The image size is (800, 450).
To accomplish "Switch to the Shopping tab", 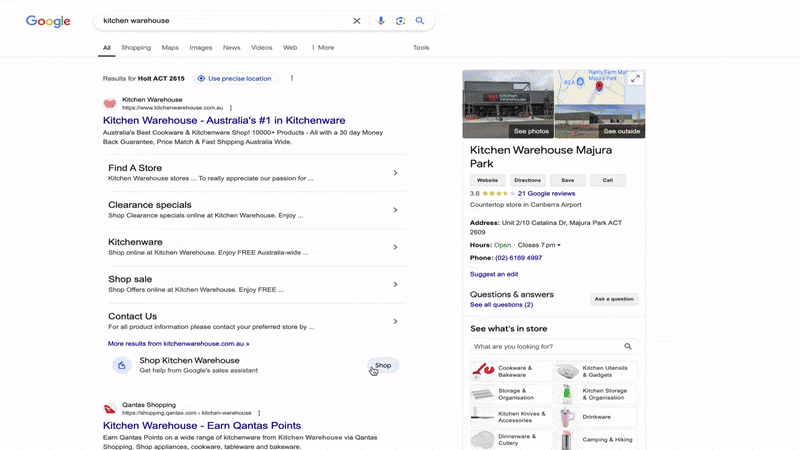I will click(x=136, y=47).
